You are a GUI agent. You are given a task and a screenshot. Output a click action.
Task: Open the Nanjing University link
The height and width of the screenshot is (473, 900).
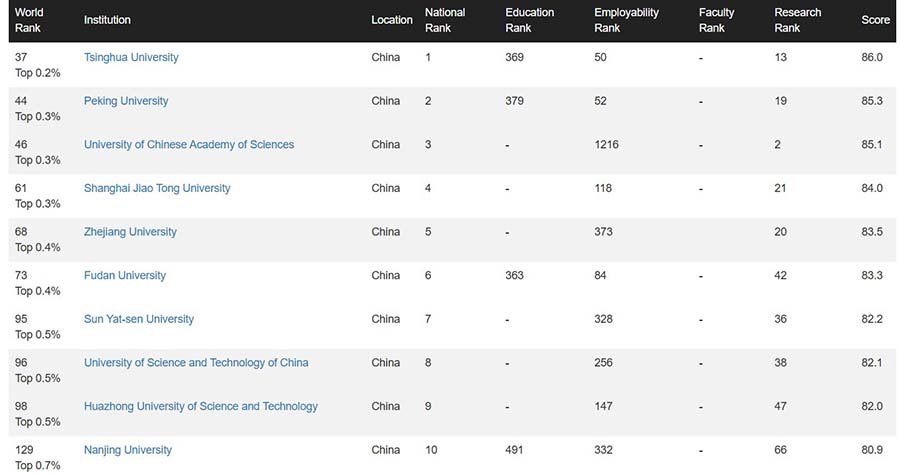128,450
